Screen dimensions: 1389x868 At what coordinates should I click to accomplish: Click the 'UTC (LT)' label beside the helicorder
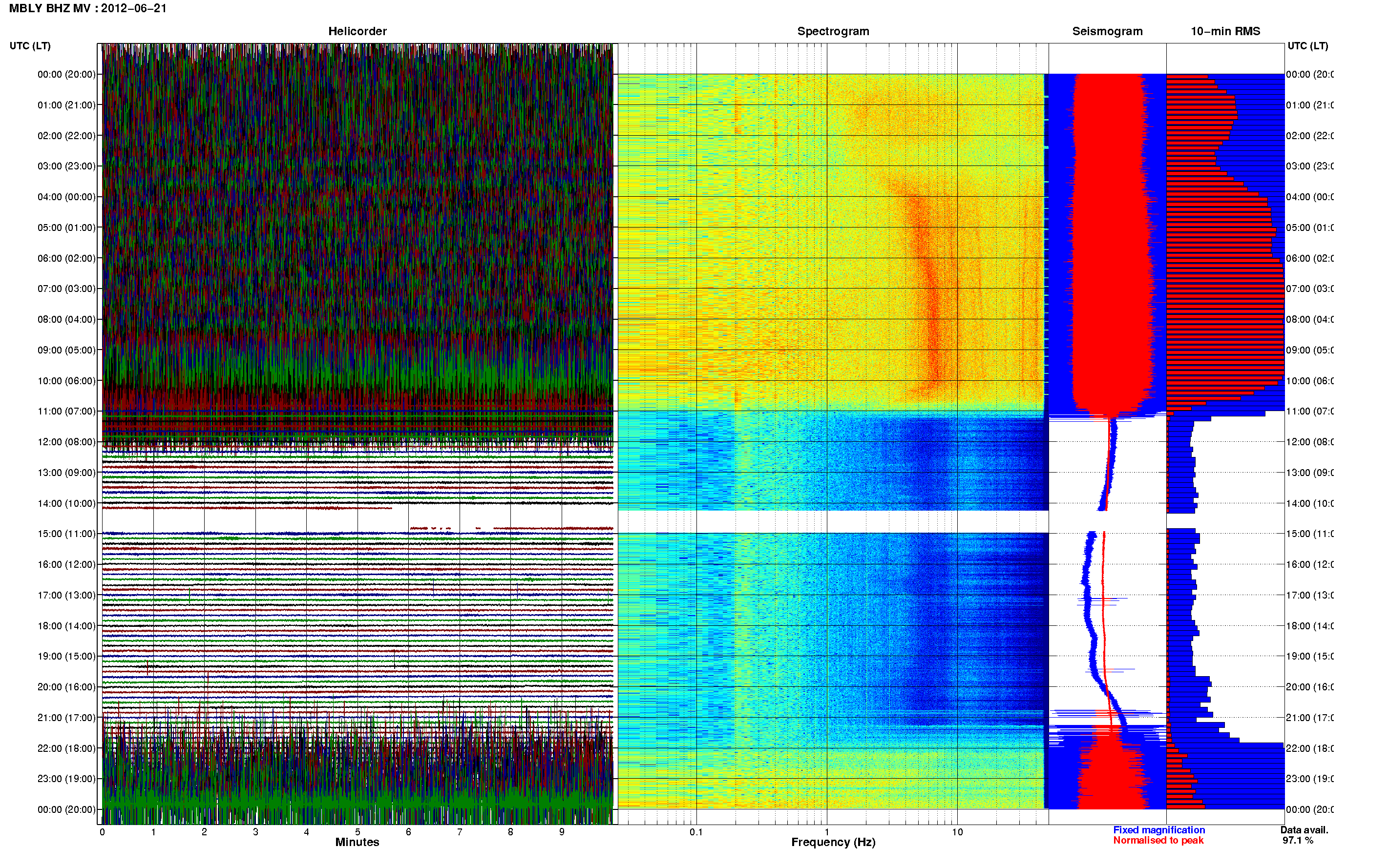click(30, 46)
